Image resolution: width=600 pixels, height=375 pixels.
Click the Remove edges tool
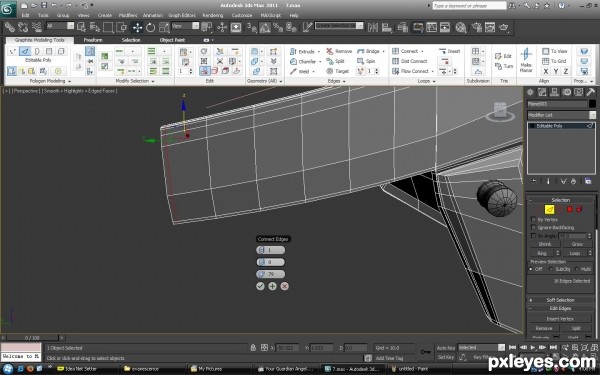pos(339,51)
